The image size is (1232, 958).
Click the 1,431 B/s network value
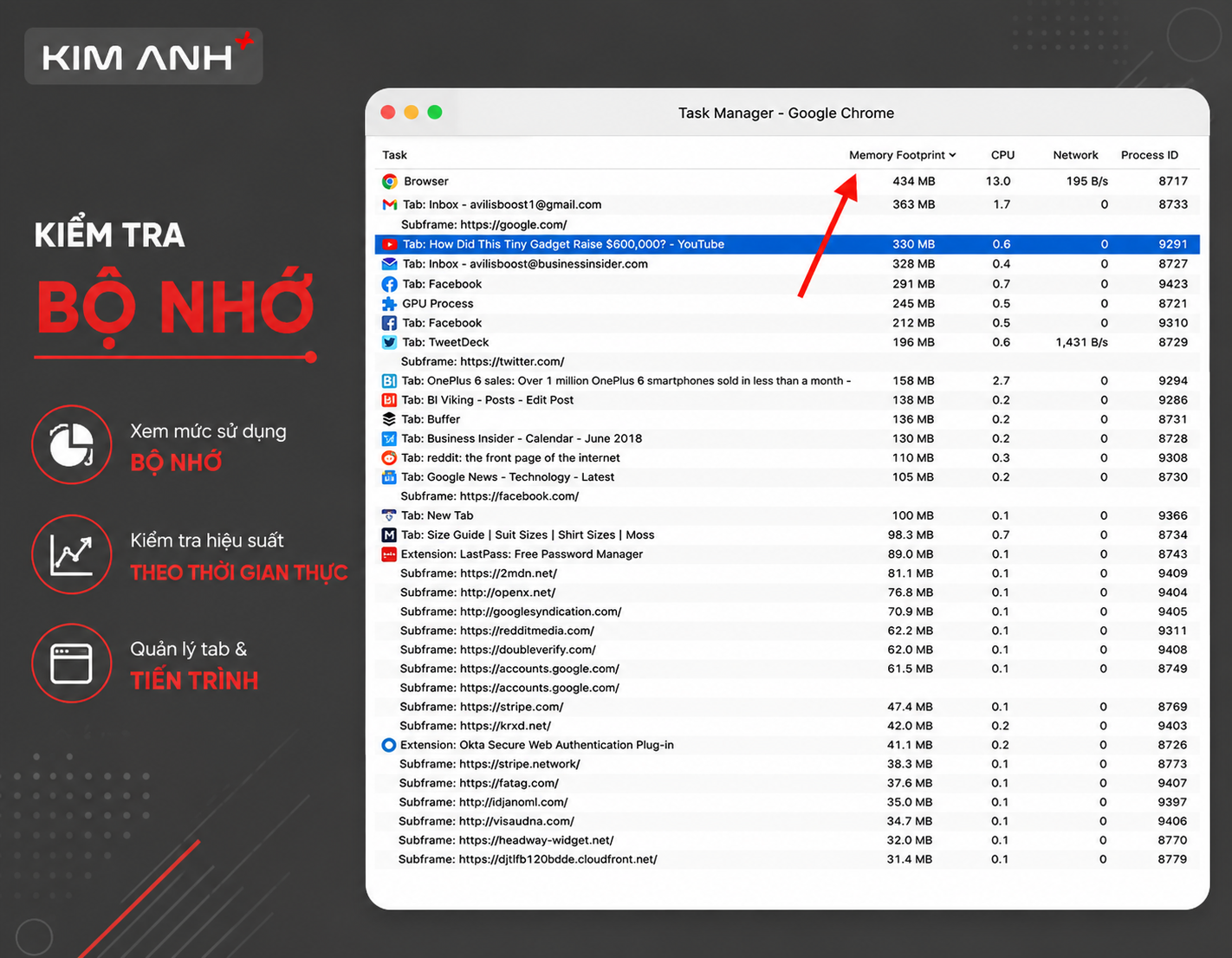1081,342
